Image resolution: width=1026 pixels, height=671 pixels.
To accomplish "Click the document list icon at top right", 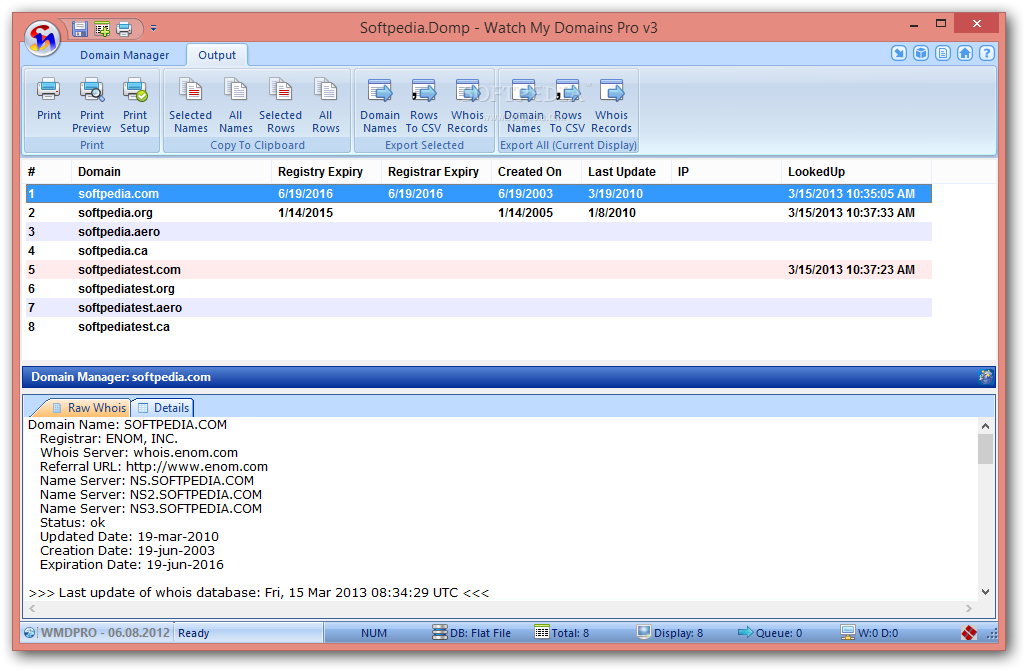I will 943,53.
